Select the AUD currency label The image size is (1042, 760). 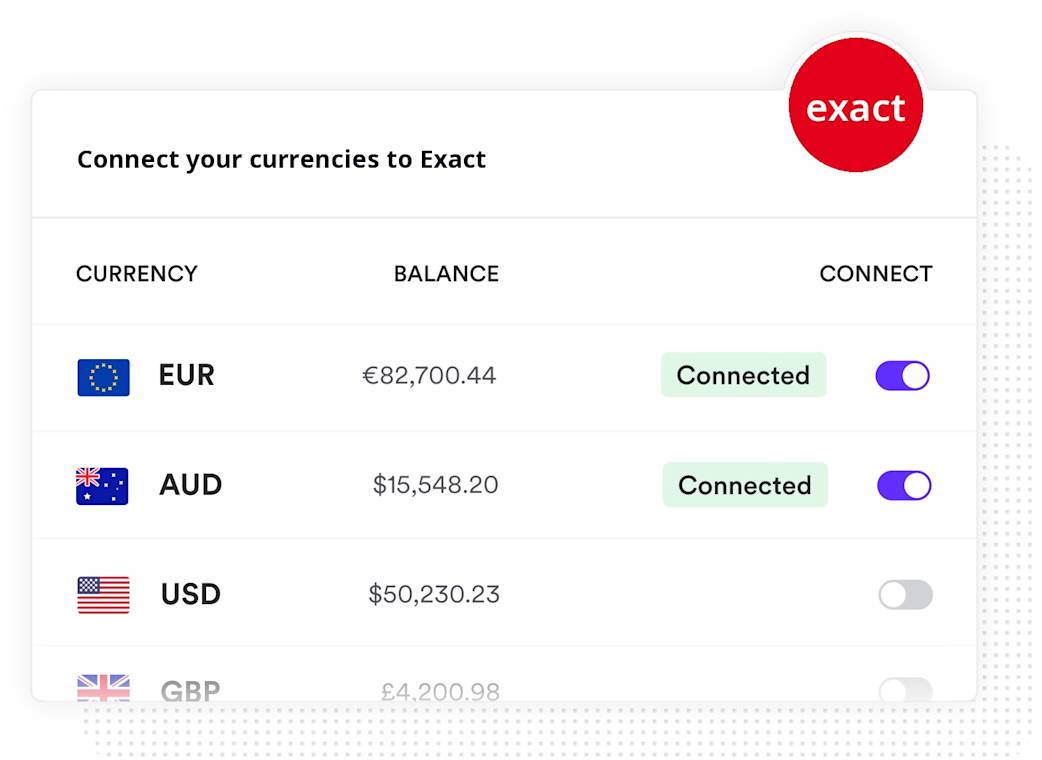[x=191, y=485]
